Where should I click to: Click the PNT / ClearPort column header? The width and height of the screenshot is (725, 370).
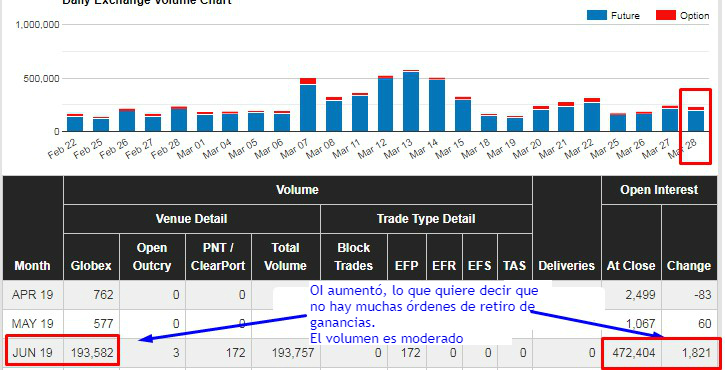coord(218,257)
